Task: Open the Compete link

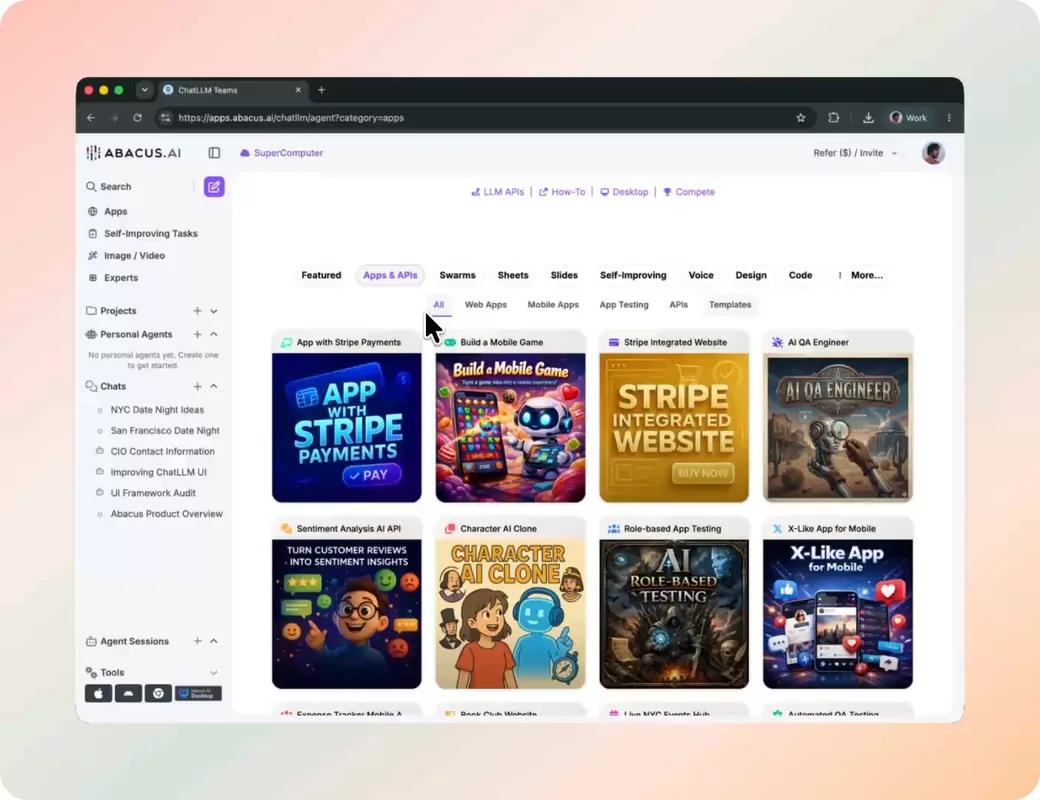Action: 688,192
